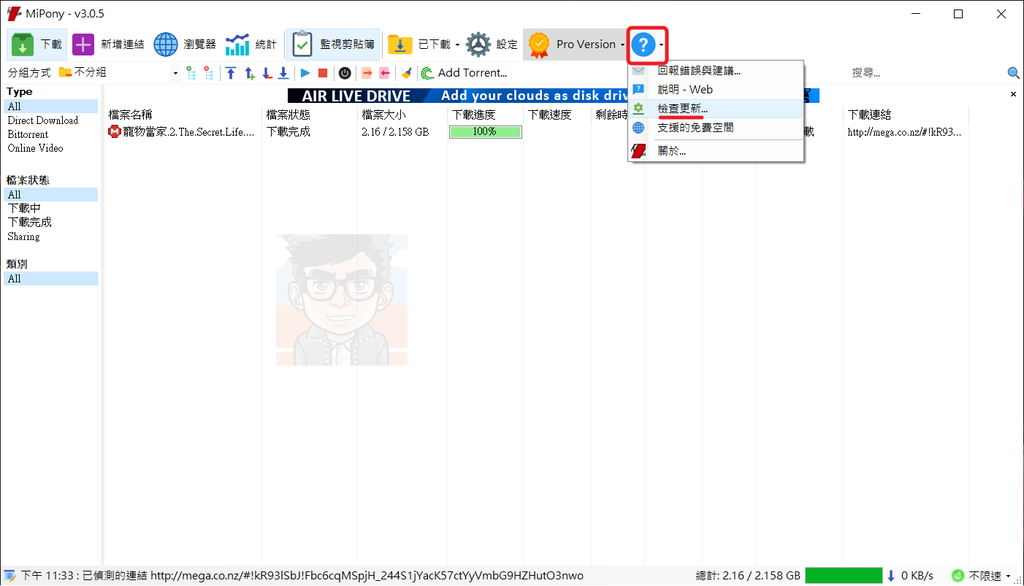Image resolution: width=1024 pixels, height=586 pixels.
Task: Click the magnifier search icon
Action: (x=1013, y=73)
